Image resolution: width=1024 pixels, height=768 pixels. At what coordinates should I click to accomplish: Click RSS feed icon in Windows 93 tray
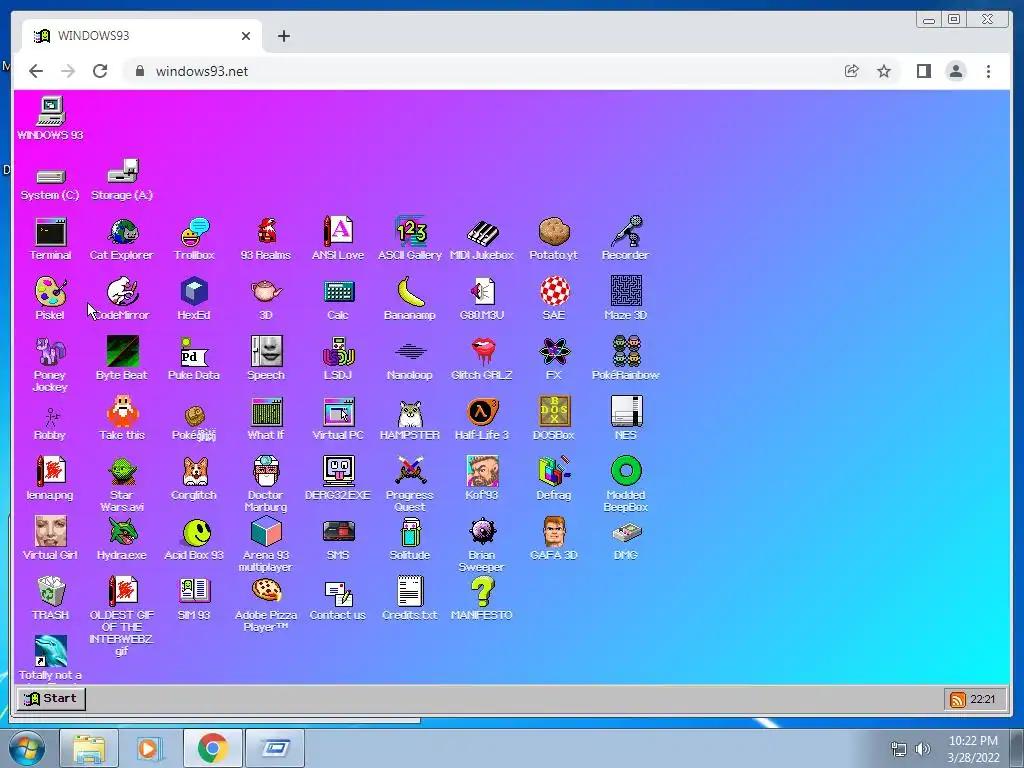957,699
